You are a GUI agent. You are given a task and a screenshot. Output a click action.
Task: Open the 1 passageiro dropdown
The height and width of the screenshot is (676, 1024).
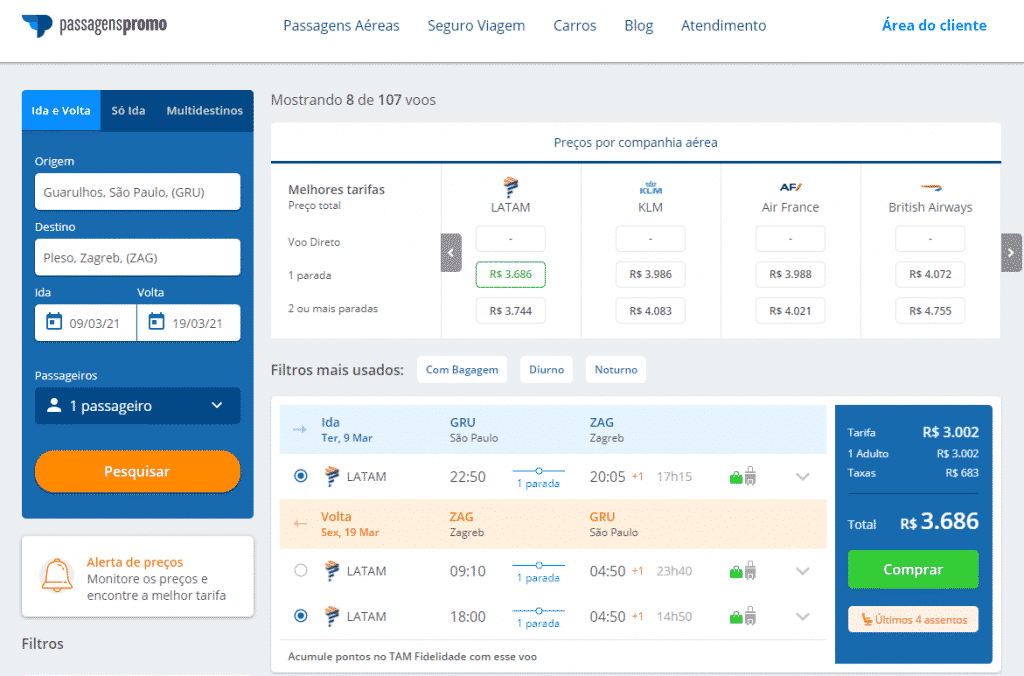(x=137, y=406)
